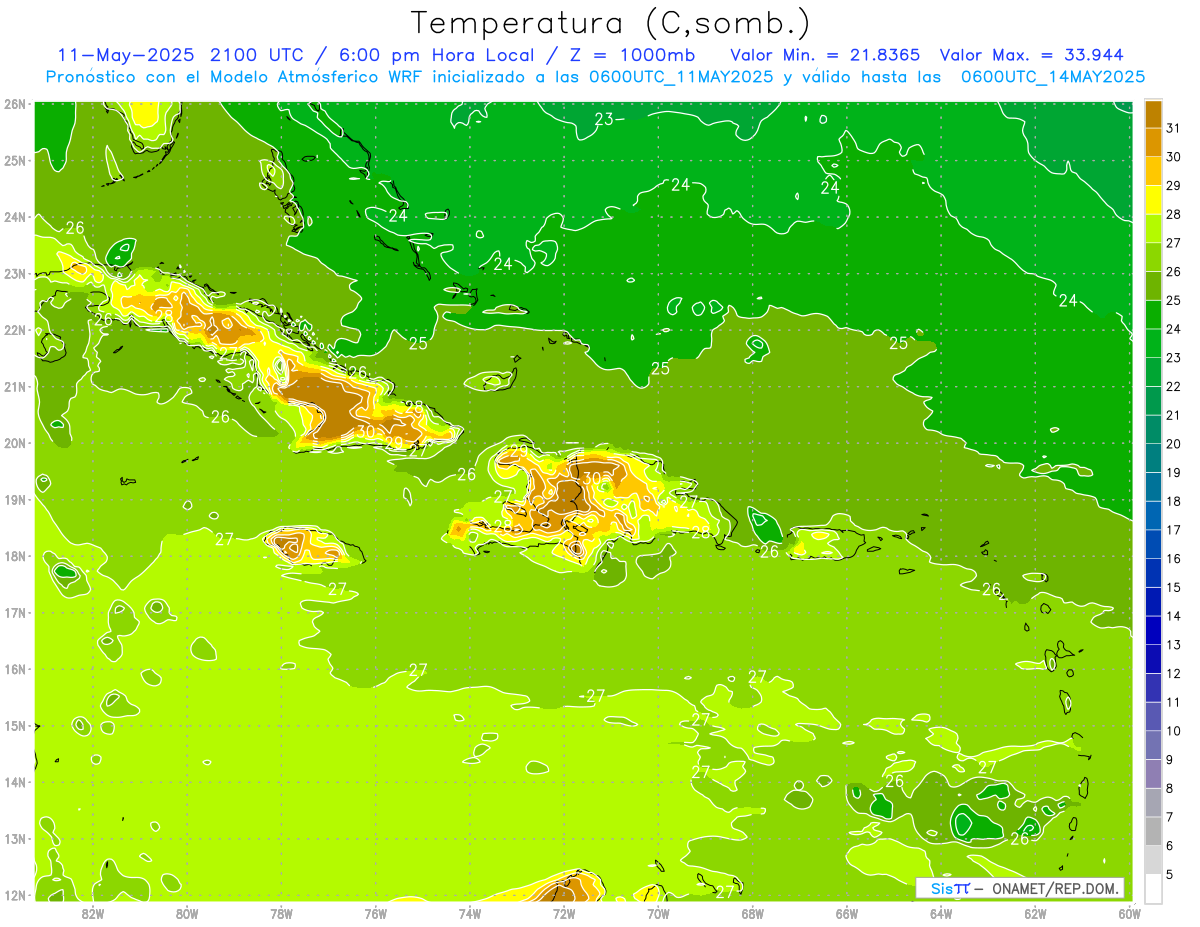The height and width of the screenshot is (927, 1200).
Task: Click the 21N latitude axis label
Action: click(15, 386)
